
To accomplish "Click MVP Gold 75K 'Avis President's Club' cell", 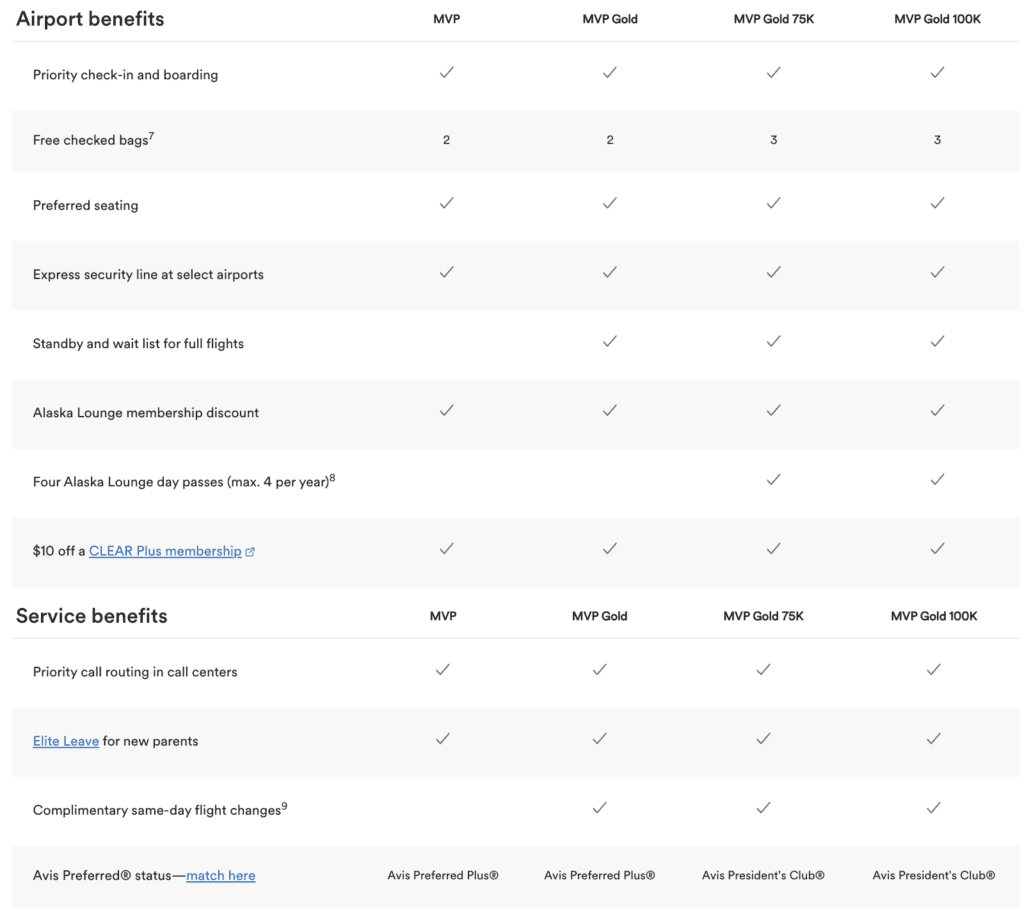I will pyautogui.click(x=763, y=875).
